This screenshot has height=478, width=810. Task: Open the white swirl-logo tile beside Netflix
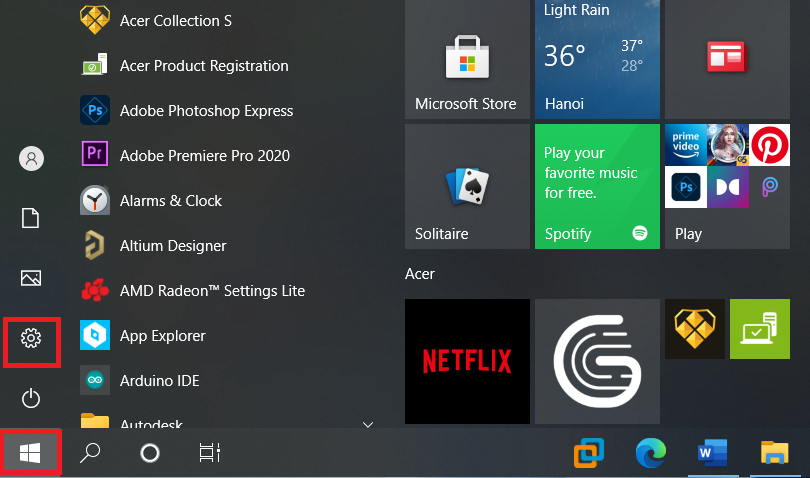[597, 361]
